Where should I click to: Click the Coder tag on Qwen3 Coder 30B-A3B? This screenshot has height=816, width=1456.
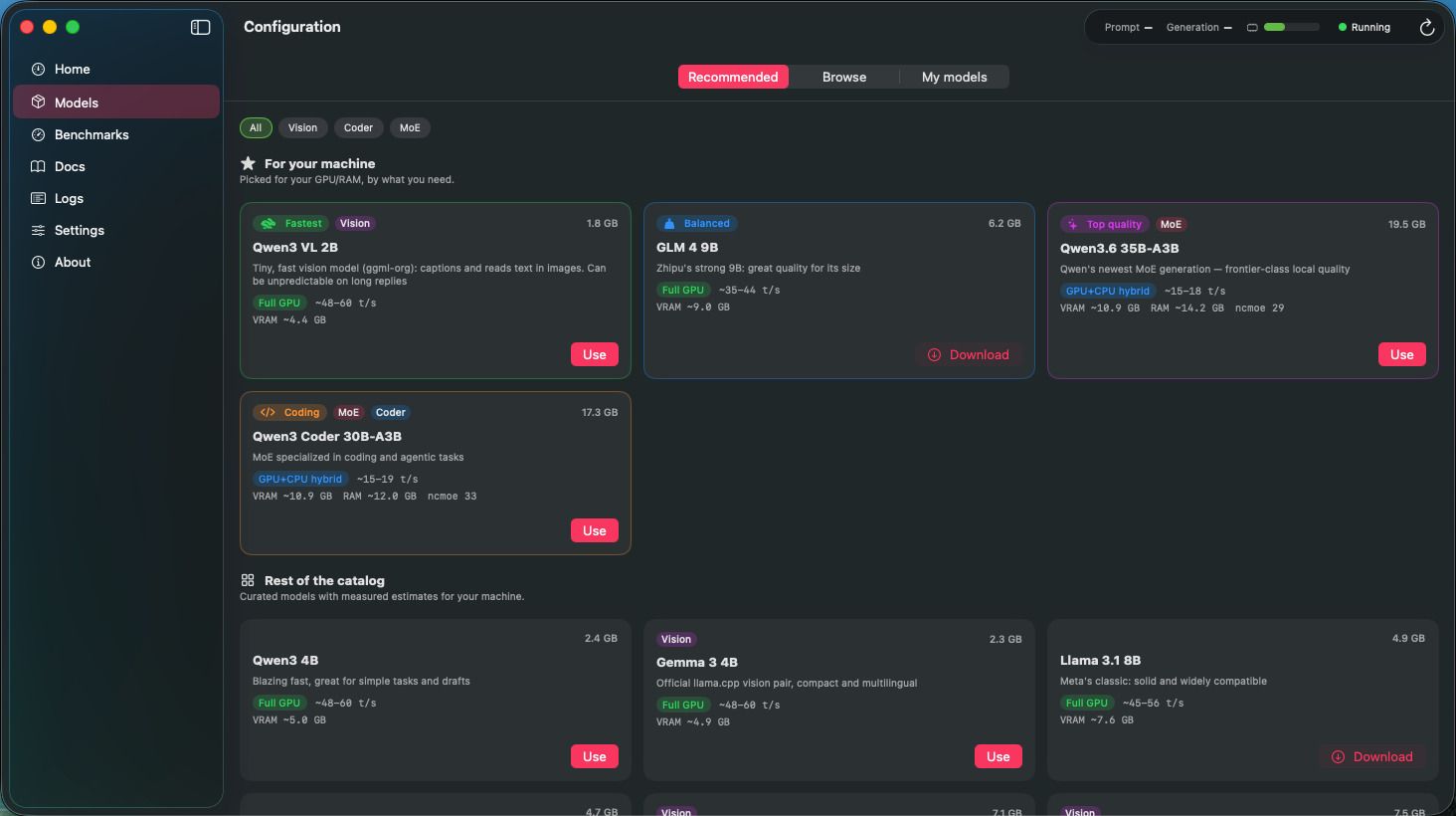[x=390, y=413]
